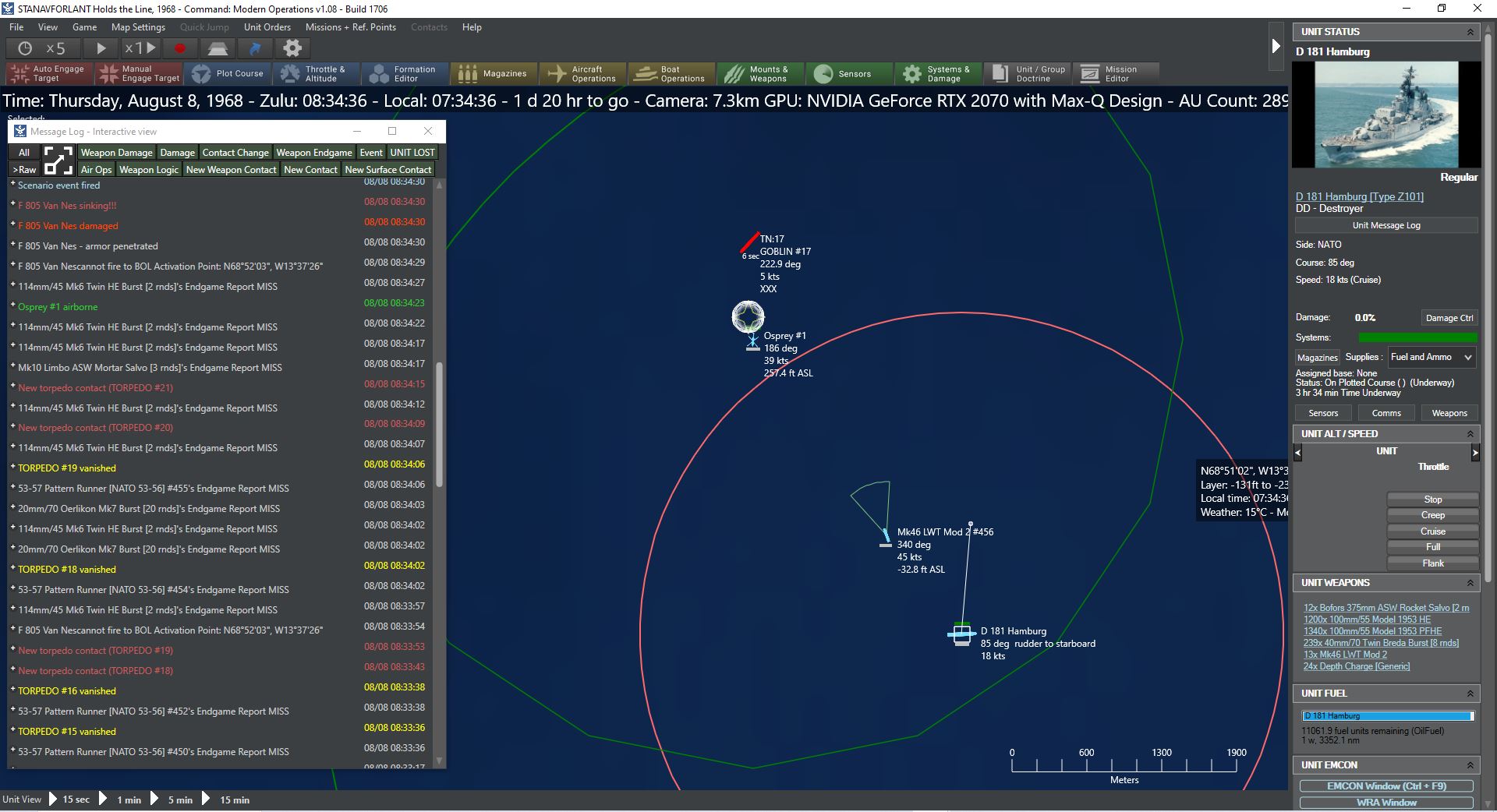1497x812 pixels.
Task: Open the Unit Message Log
Action: point(1386,225)
